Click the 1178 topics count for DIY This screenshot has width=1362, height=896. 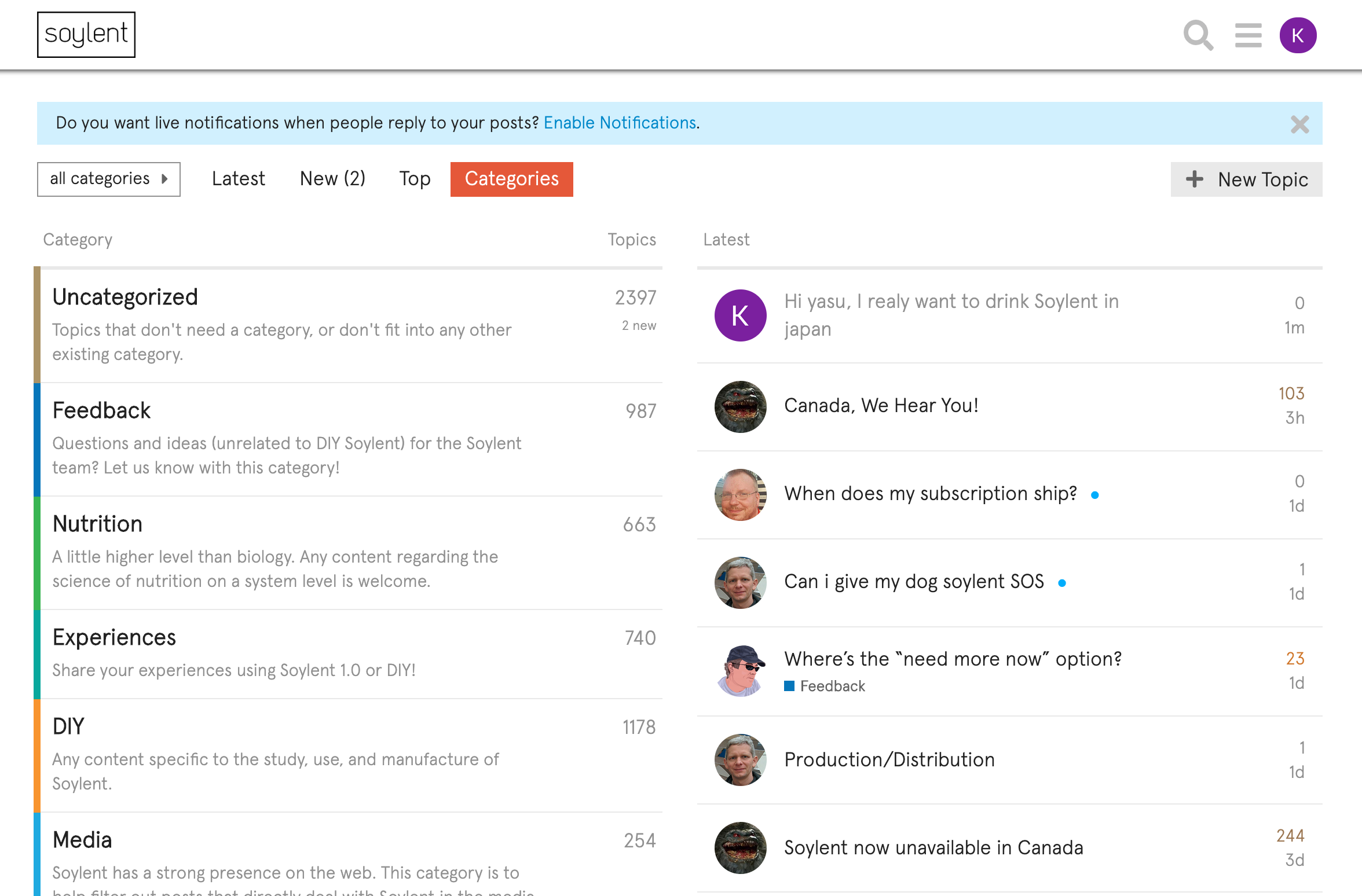[639, 727]
